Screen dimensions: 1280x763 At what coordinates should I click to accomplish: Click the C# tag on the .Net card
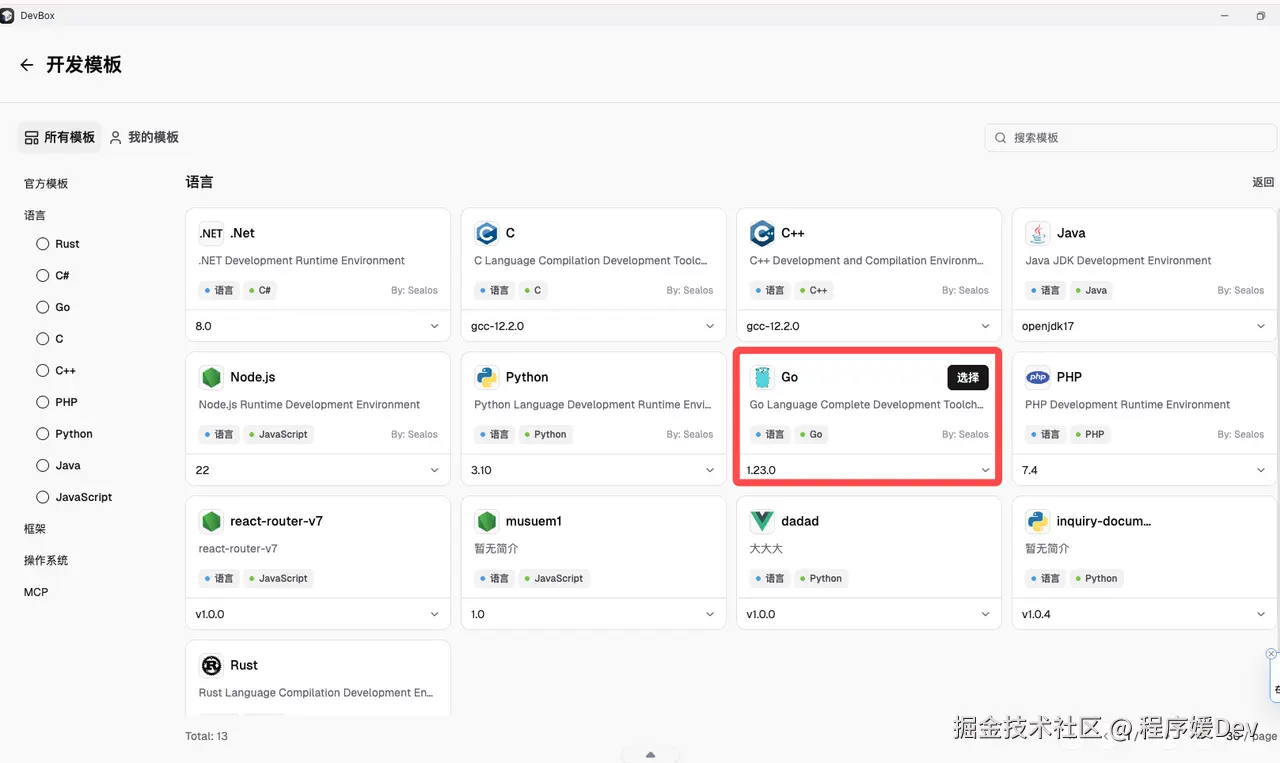(x=259, y=290)
